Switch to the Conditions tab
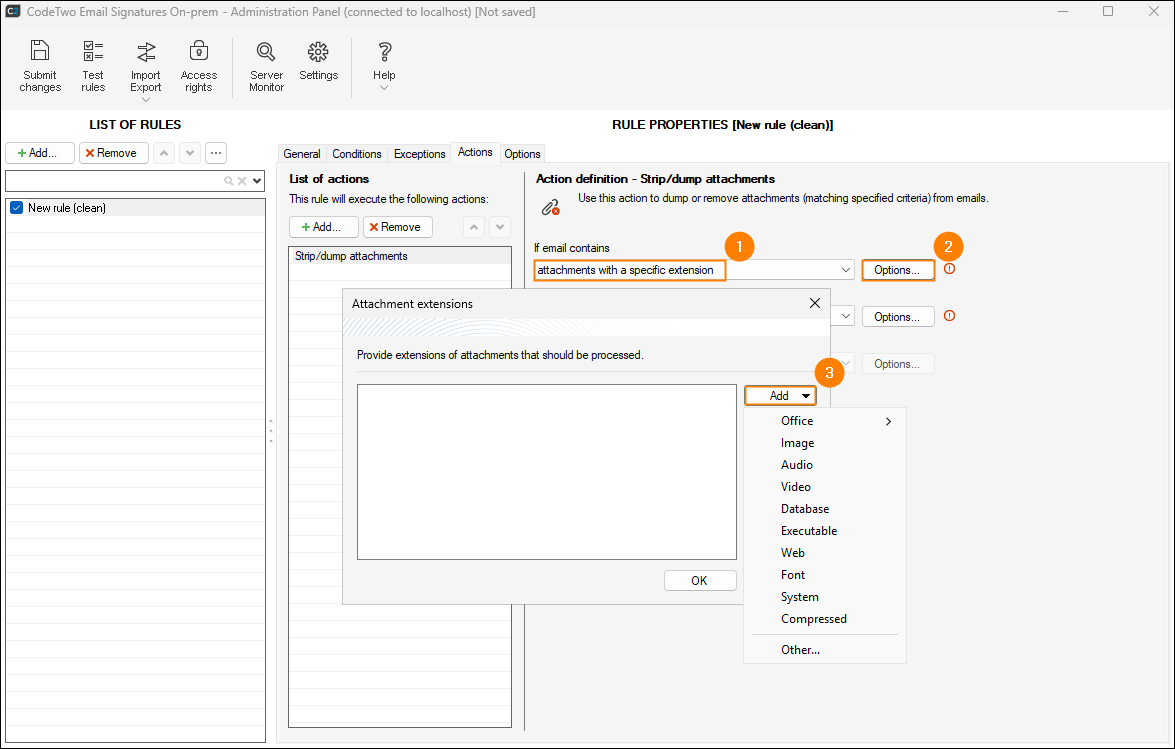 pyautogui.click(x=357, y=154)
